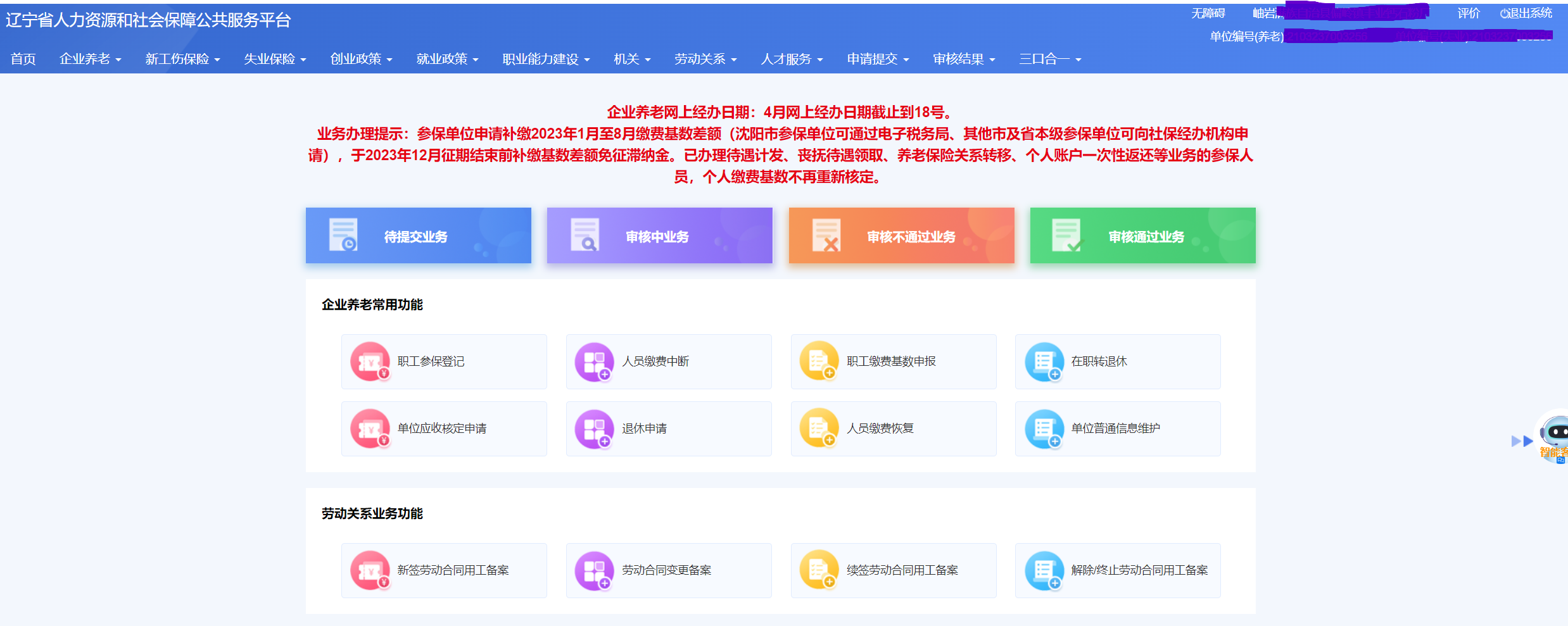Go to 首页 in the navigation bar
Image resolution: width=1568 pixels, height=626 pixels.
23,59
